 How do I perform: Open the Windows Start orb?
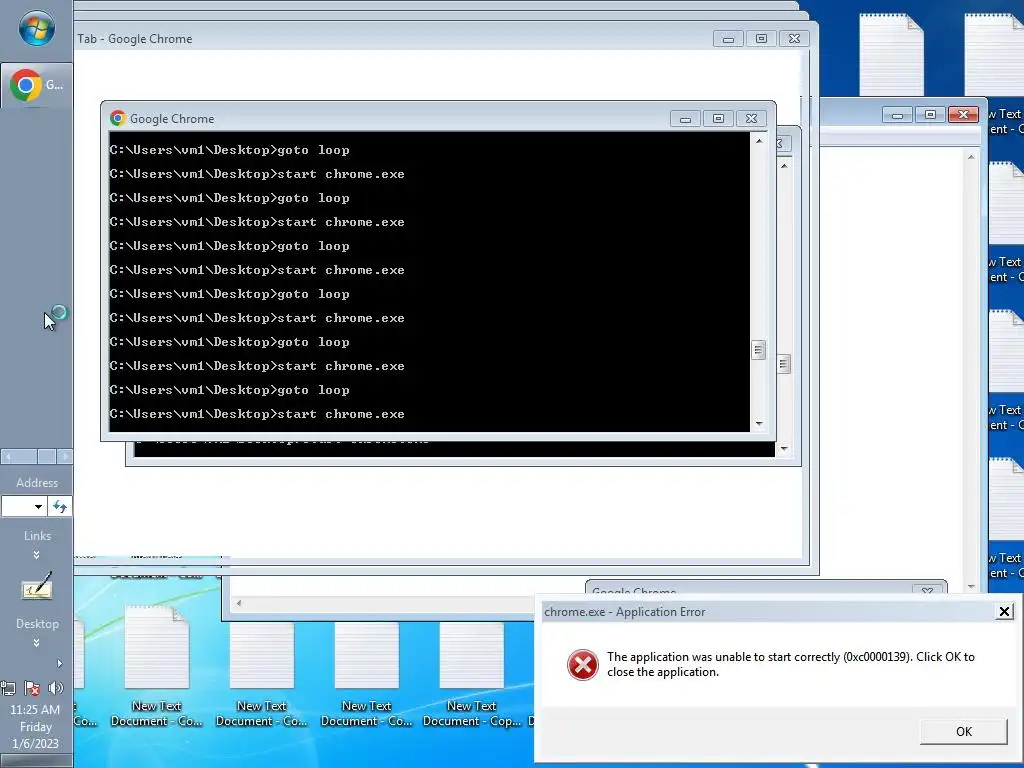click(37, 29)
